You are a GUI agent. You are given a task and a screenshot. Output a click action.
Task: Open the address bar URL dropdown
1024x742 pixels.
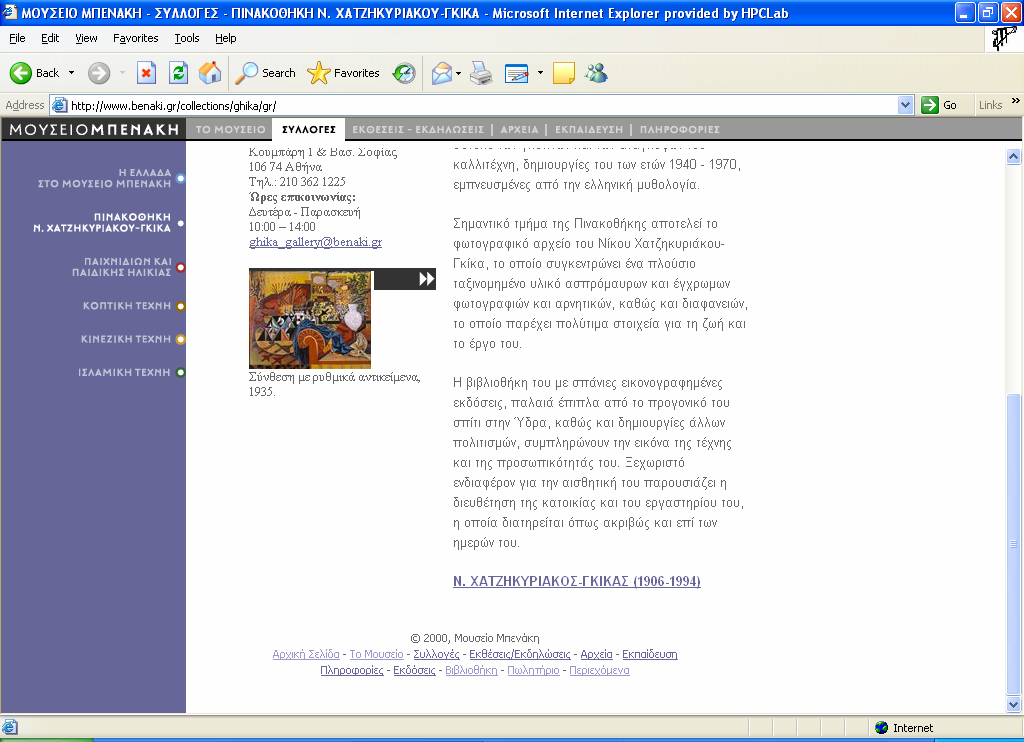[x=905, y=105]
